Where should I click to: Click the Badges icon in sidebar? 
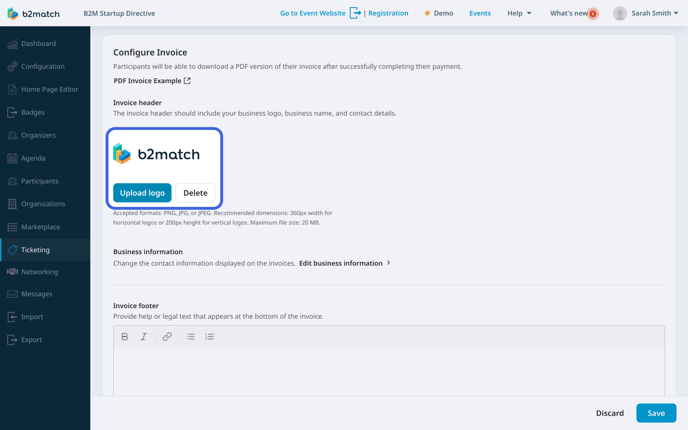pyautogui.click(x=12, y=112)
